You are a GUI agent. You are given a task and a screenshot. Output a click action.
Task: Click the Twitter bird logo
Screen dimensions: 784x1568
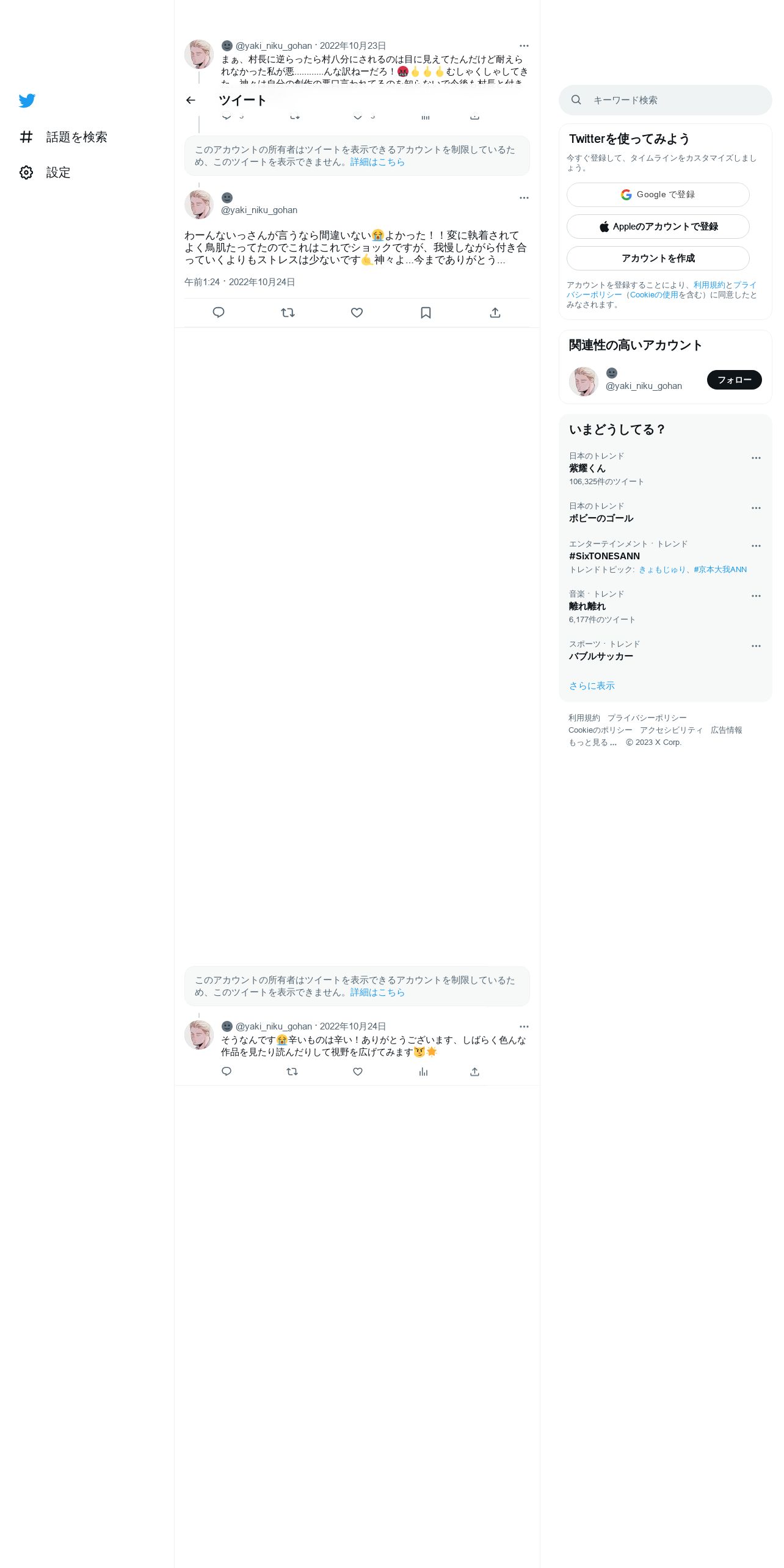tap(27, 101)
